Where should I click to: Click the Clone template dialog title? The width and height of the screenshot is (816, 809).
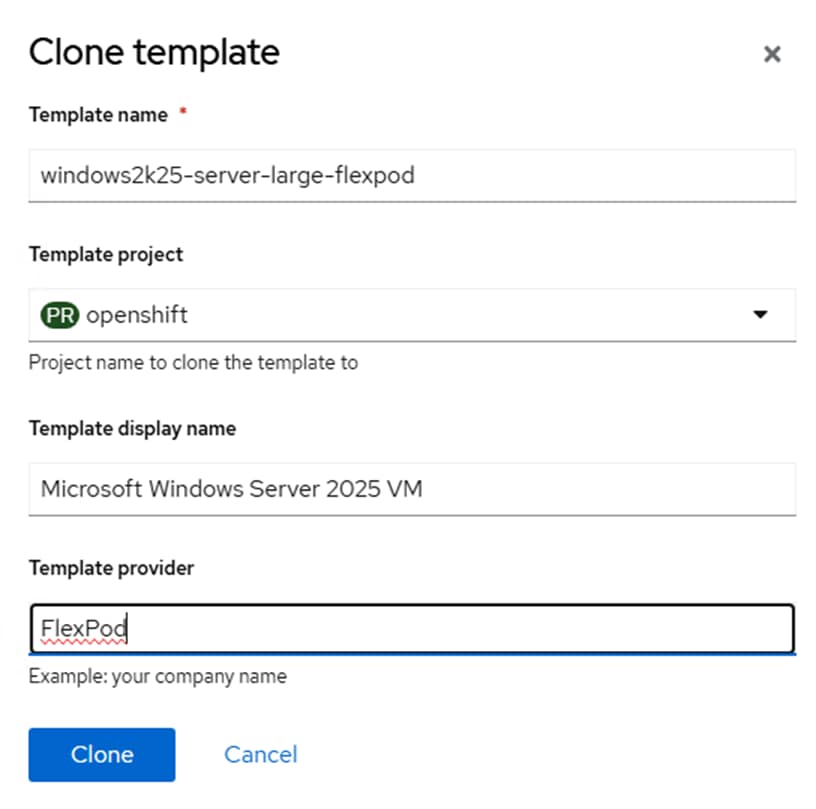(154, 52)
